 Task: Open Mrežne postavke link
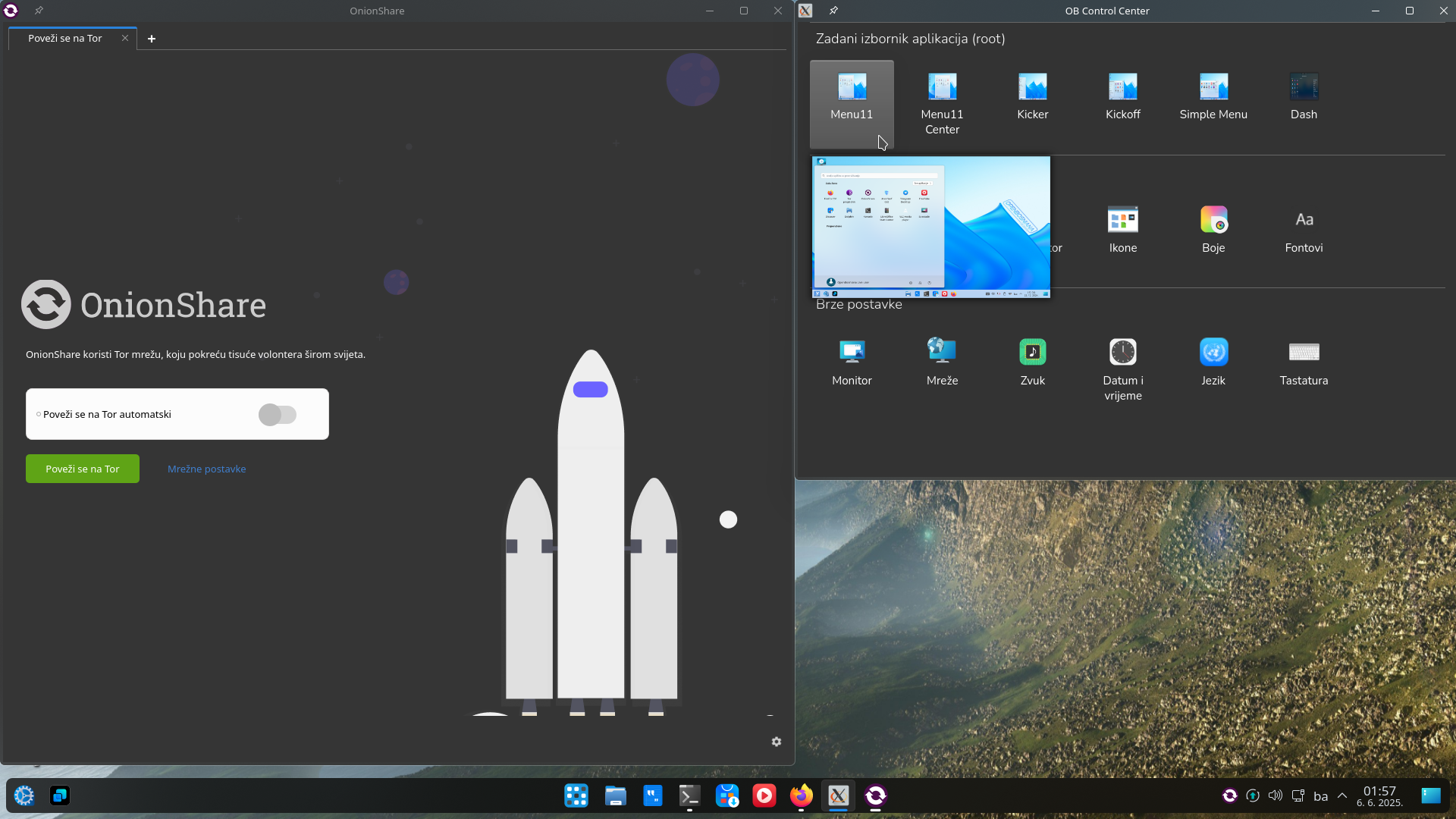pos(206,469)
